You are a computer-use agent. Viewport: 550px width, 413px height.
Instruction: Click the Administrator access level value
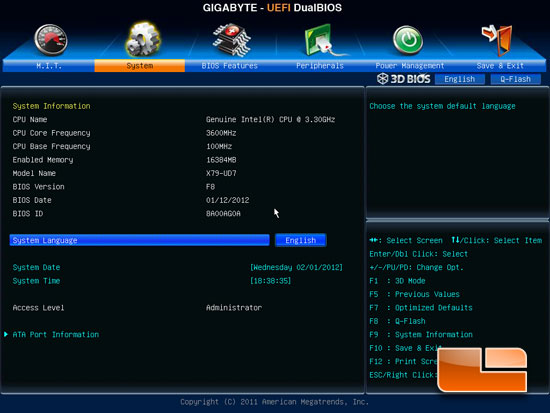coord(234,308)
